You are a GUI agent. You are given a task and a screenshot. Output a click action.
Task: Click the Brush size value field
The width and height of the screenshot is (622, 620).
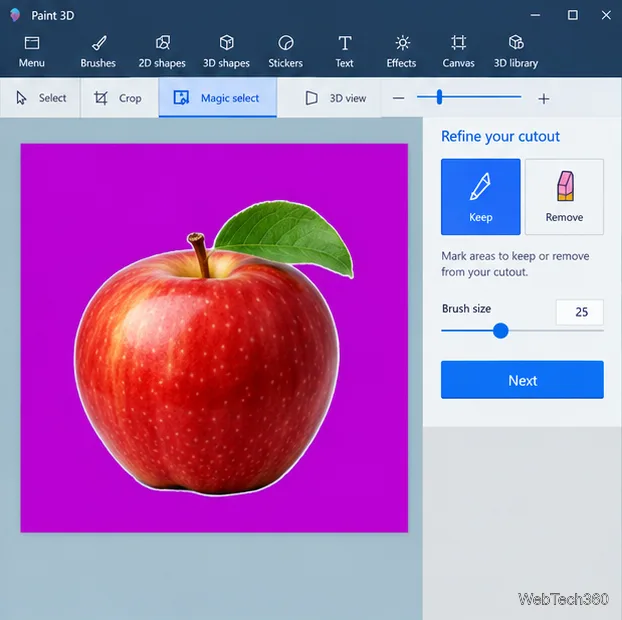(x=580, y=312)
